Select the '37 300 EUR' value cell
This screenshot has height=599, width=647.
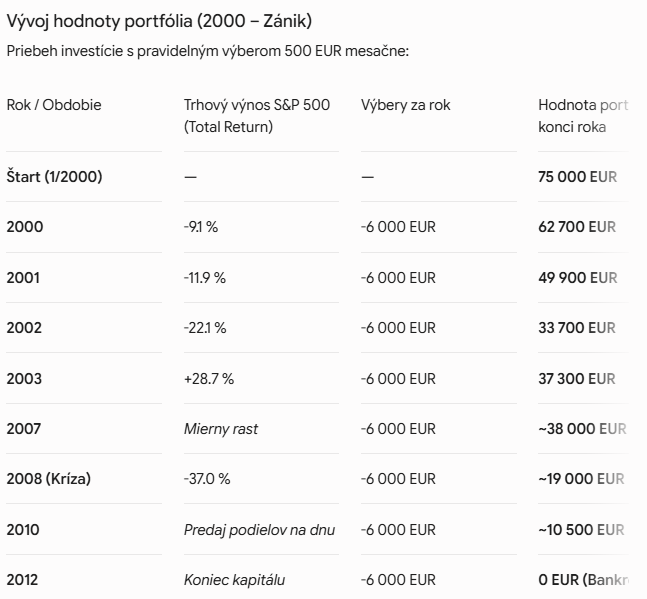pyautogui.click(x=577, y=379)
